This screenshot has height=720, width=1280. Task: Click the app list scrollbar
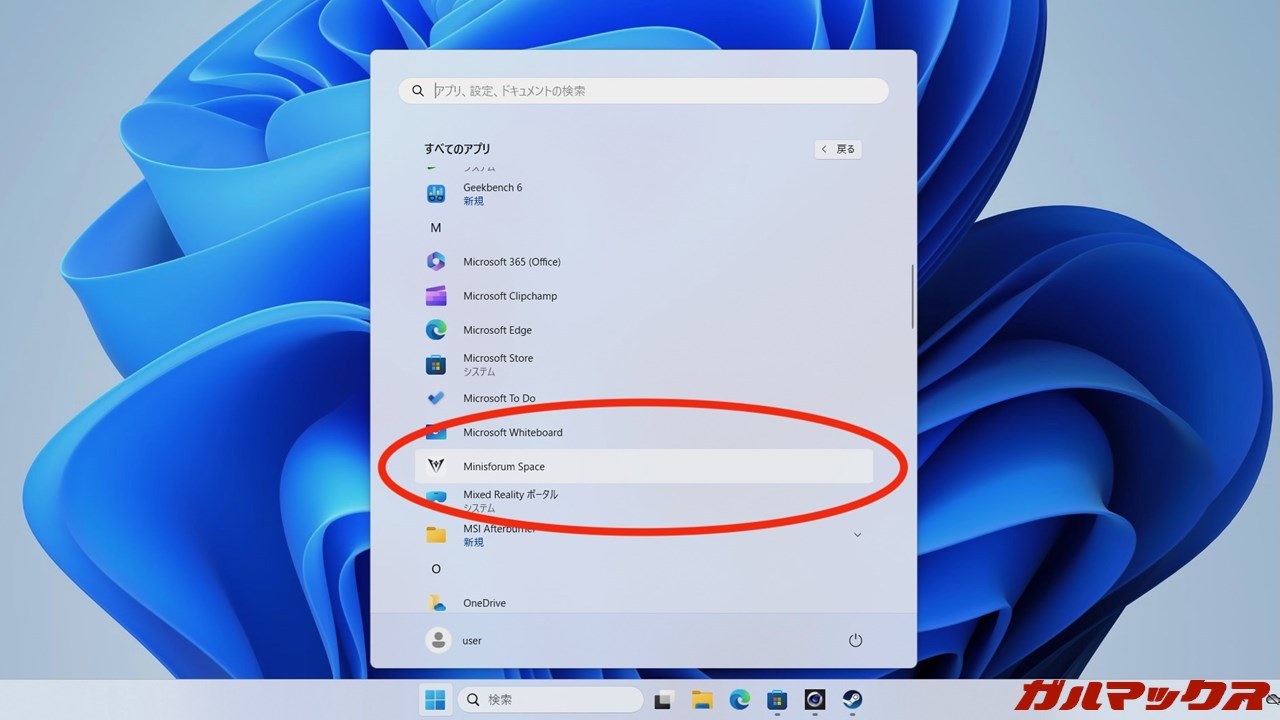tap(912, 297)
